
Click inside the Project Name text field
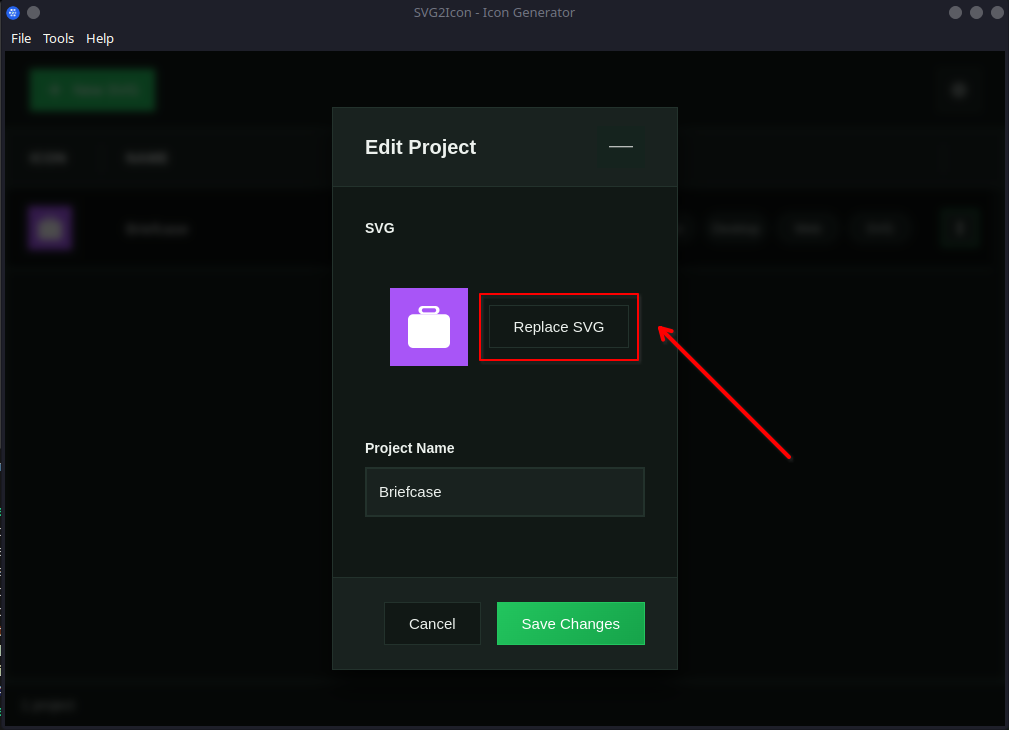(x=504, y=492)
